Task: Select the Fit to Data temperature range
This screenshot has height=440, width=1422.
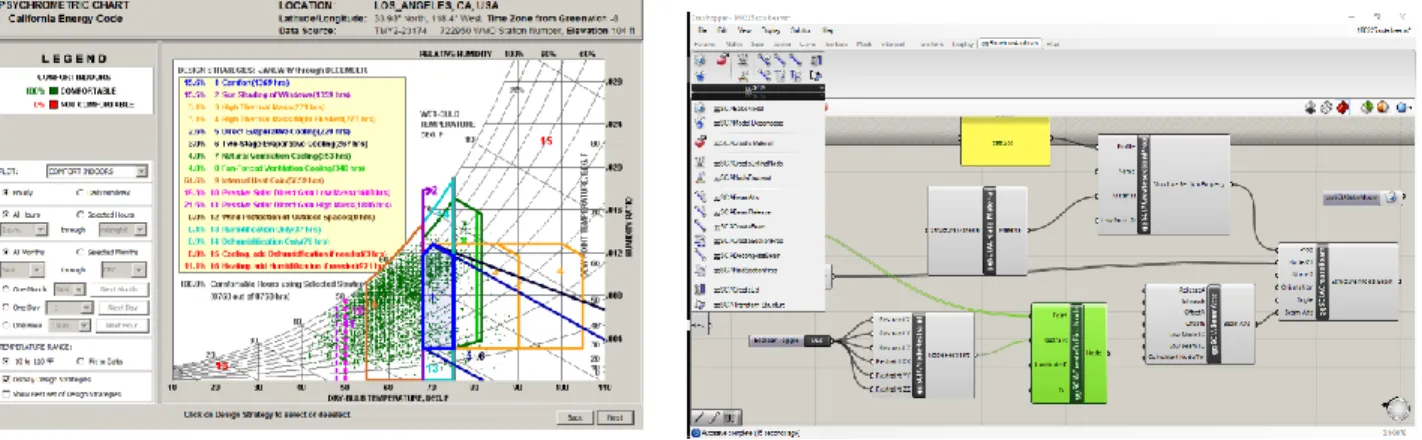Action: [x=80, y=359]
